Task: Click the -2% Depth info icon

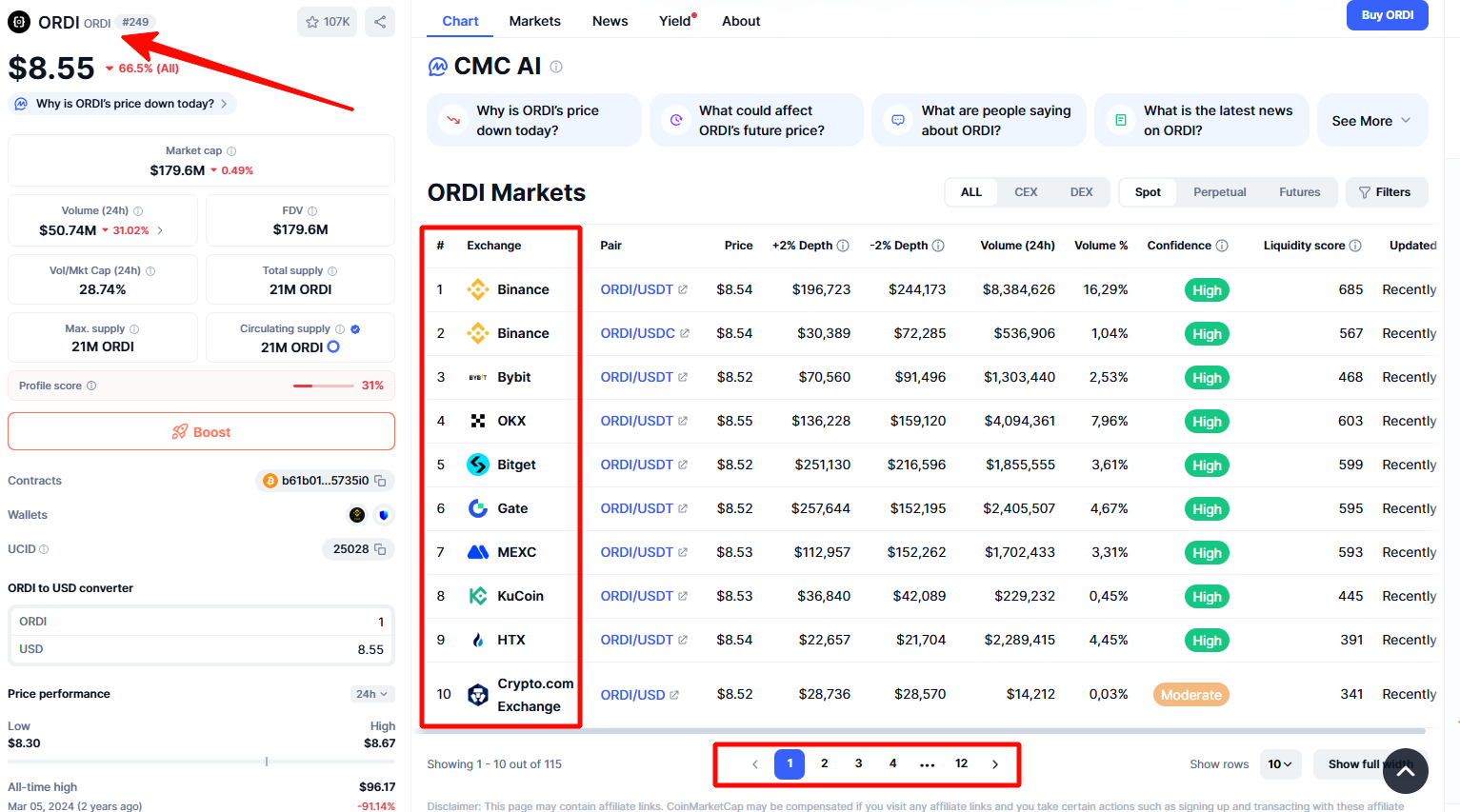Action: click(x=938, y=246)
